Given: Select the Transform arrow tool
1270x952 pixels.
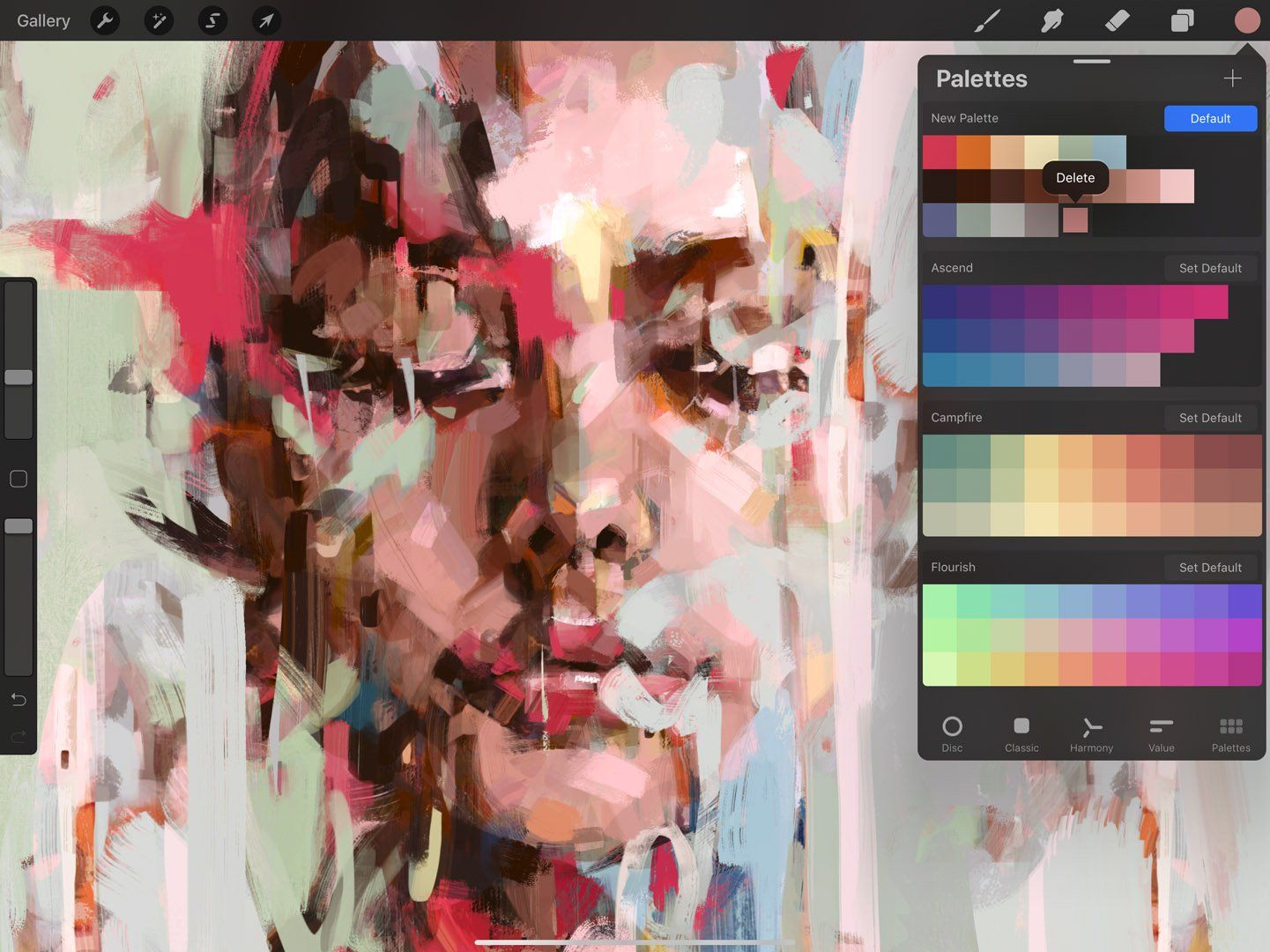Looking at the screenshot, I should (266, 20).
